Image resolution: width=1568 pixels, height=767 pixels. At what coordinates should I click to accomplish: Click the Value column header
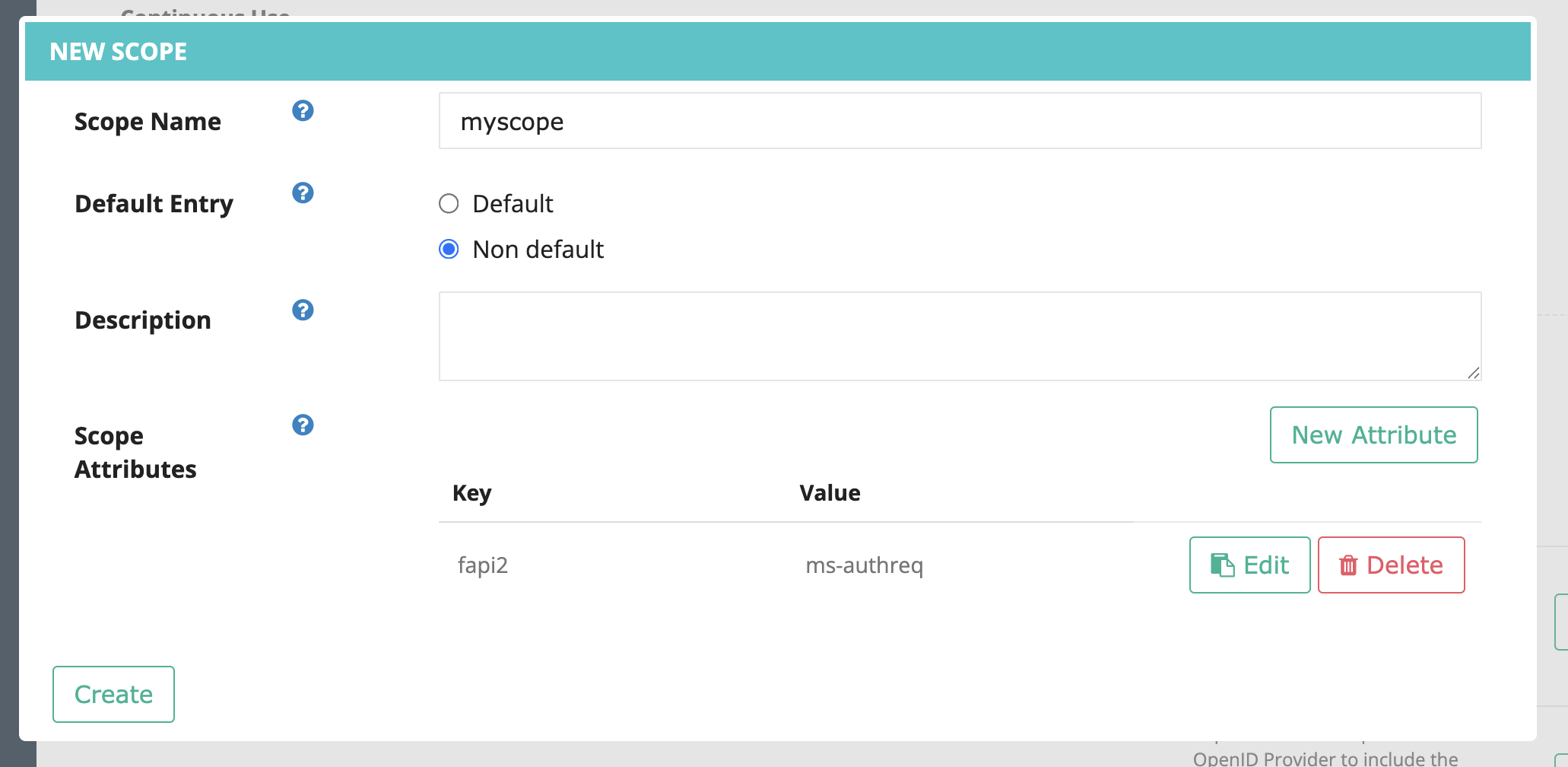click(830, 493)
